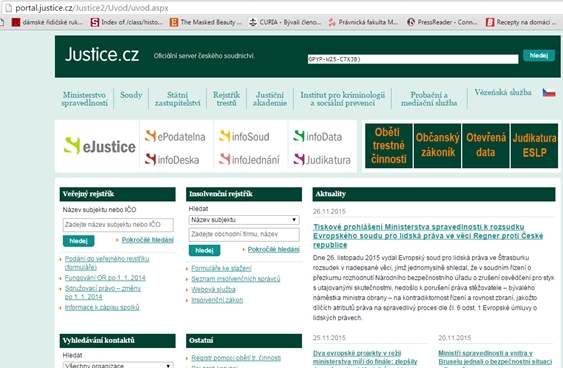
Task: Open the Index of /class/histo bookmark
Action: click(126, 22)
